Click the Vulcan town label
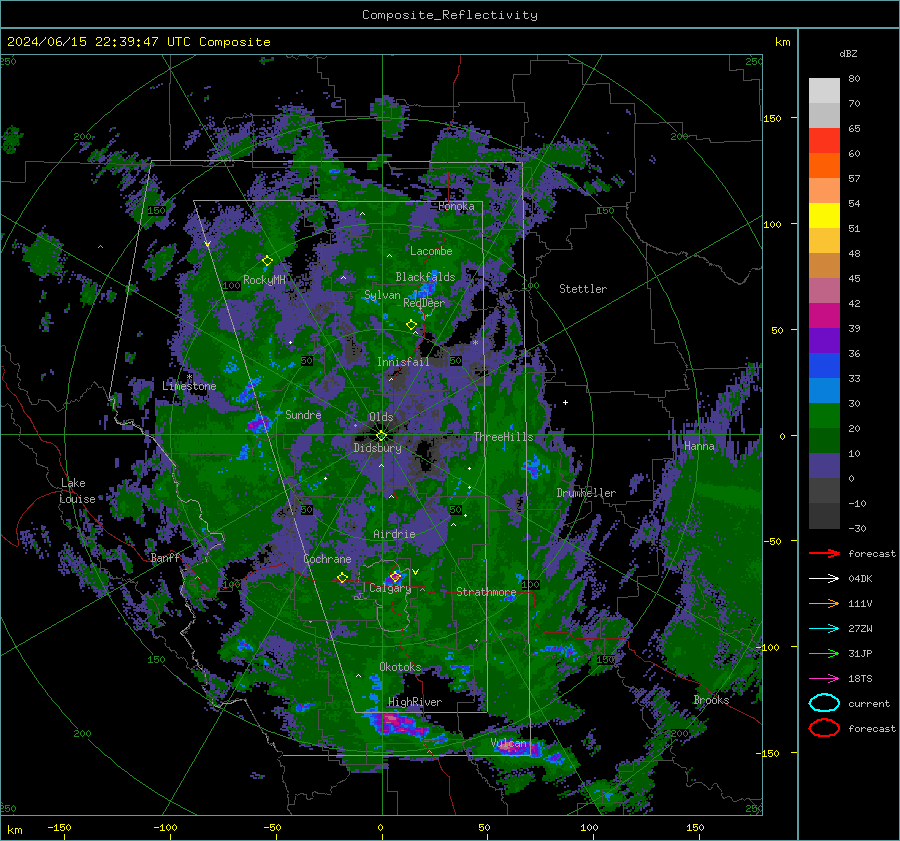 click(508, 743)
